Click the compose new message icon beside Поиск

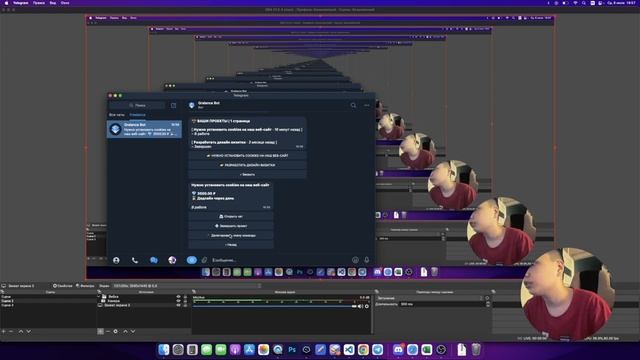(x=173, y=105)
